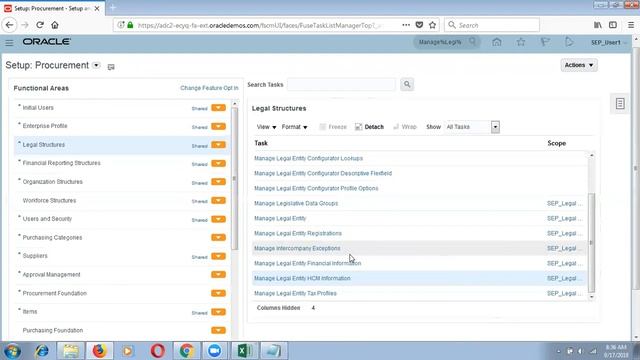Click the Search Tasks magnifier button

[407, 84]
